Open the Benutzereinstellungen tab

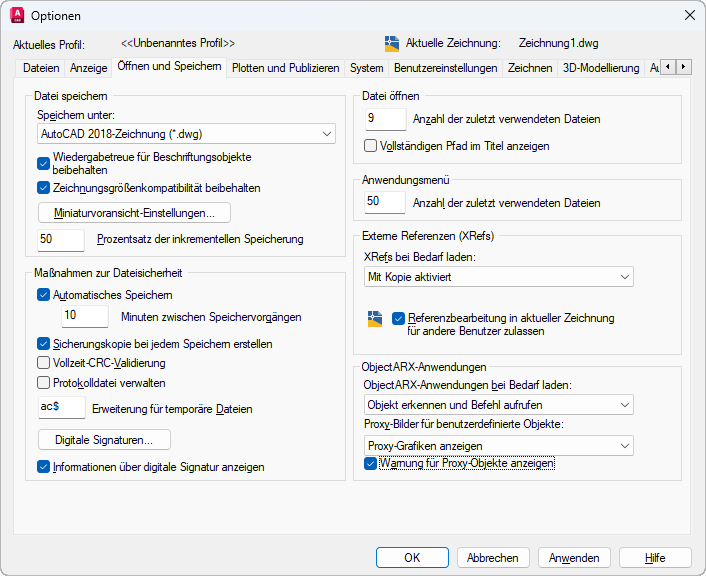pos(445,68)
